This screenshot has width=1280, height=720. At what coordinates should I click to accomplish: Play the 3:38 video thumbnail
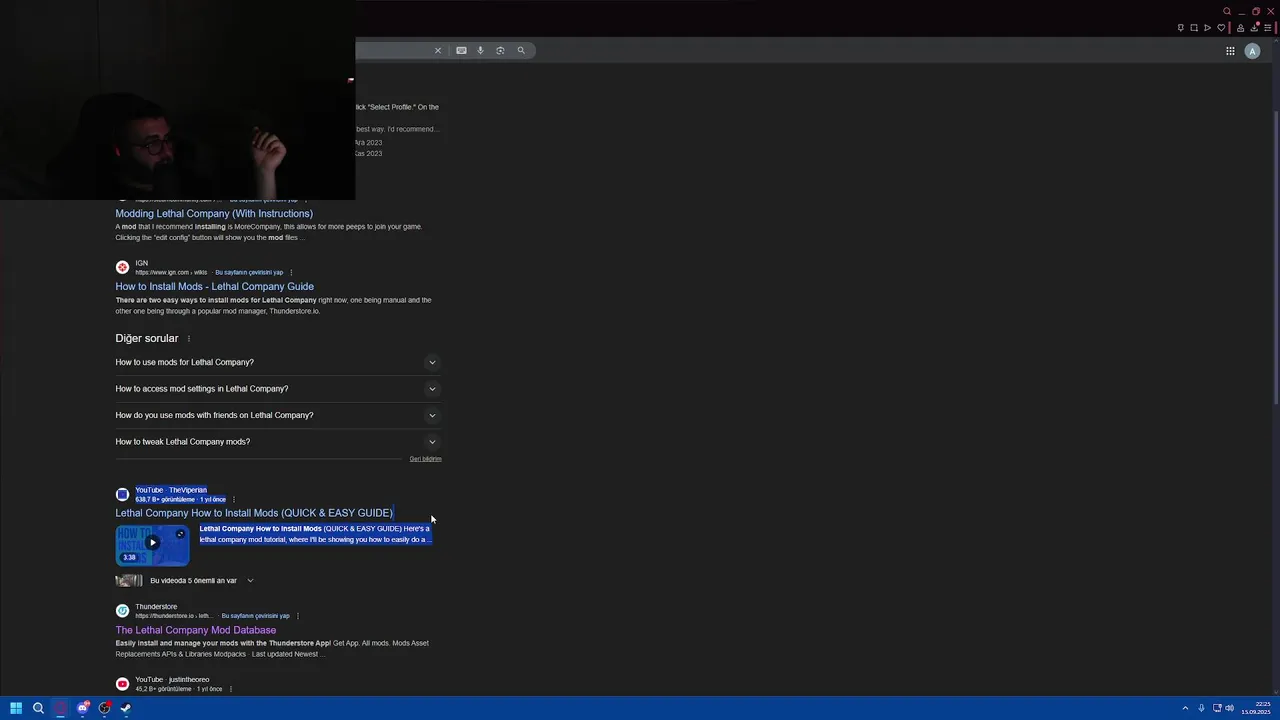(x=152, y=545)
